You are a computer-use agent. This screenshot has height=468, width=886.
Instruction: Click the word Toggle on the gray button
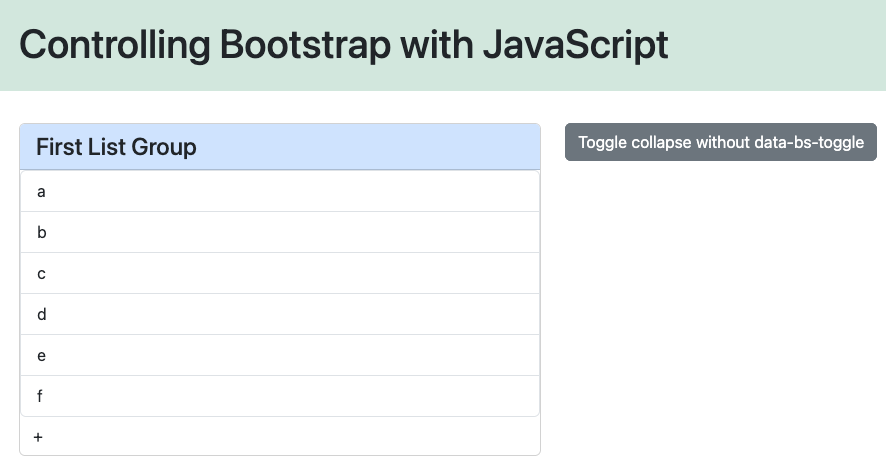tap(602, 142)
